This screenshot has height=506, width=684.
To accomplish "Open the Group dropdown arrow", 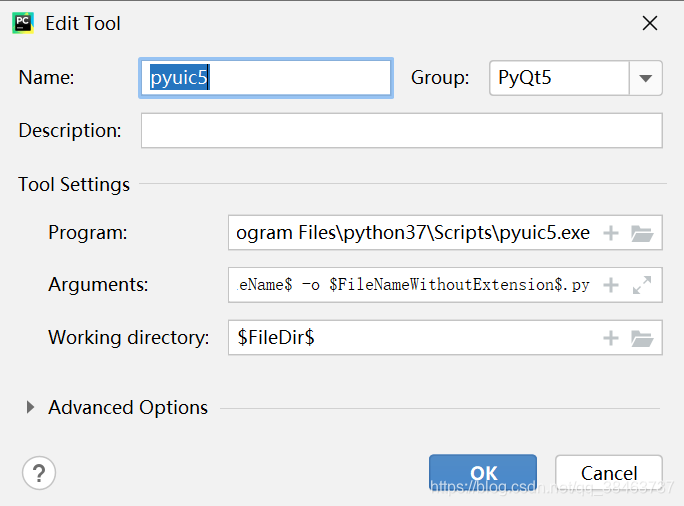I will click(x=645, y=78).
